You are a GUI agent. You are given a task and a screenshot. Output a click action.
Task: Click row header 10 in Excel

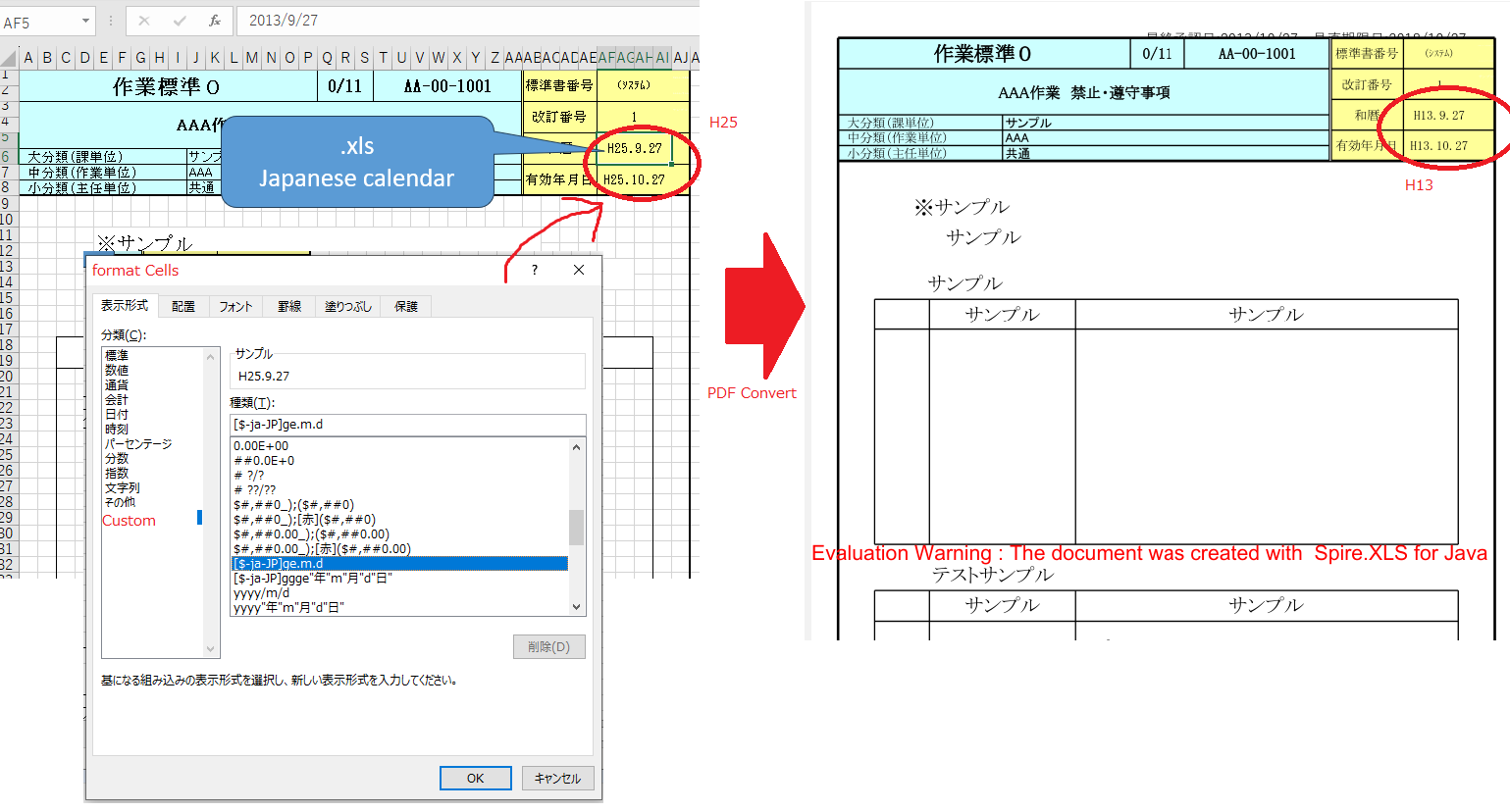8,219
